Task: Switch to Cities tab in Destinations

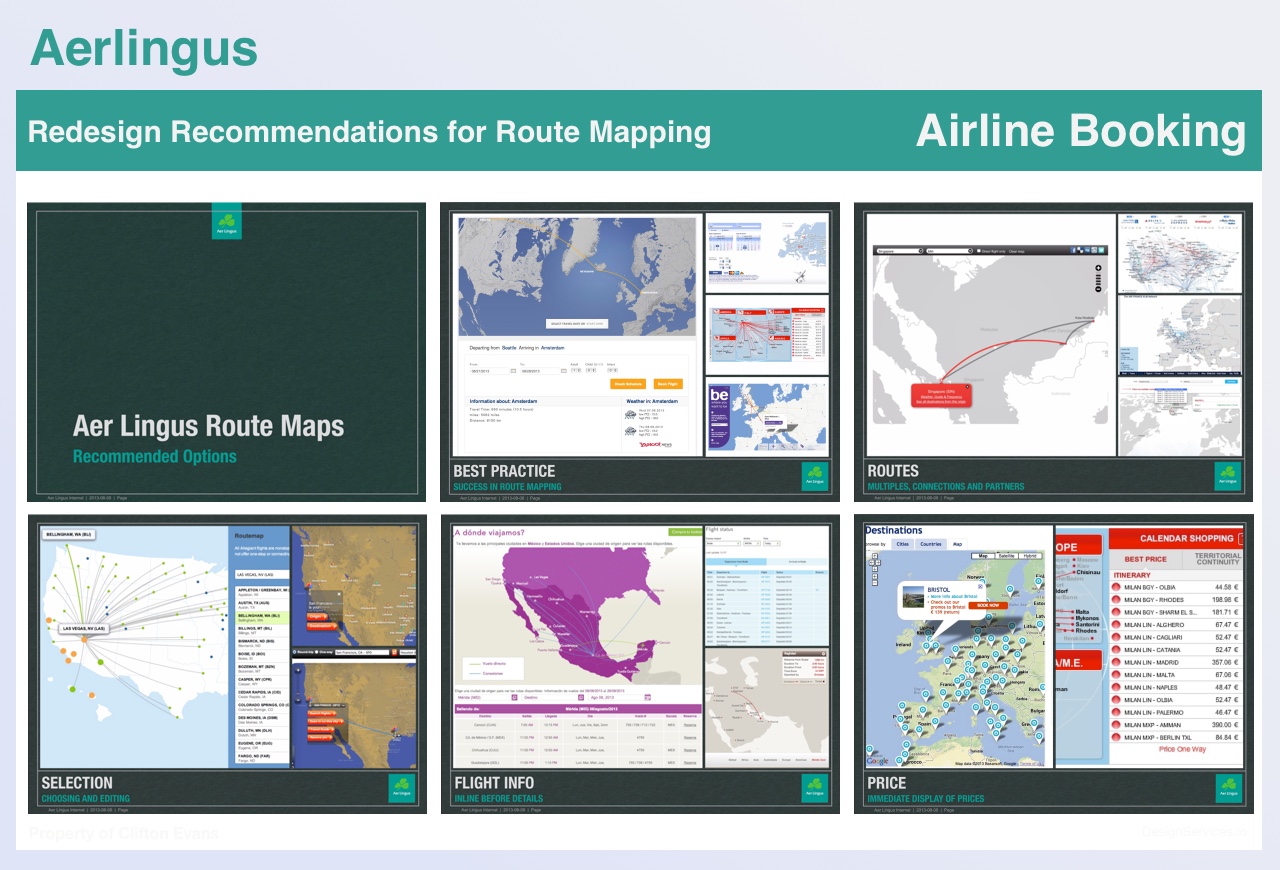Action: click(901, 544)
